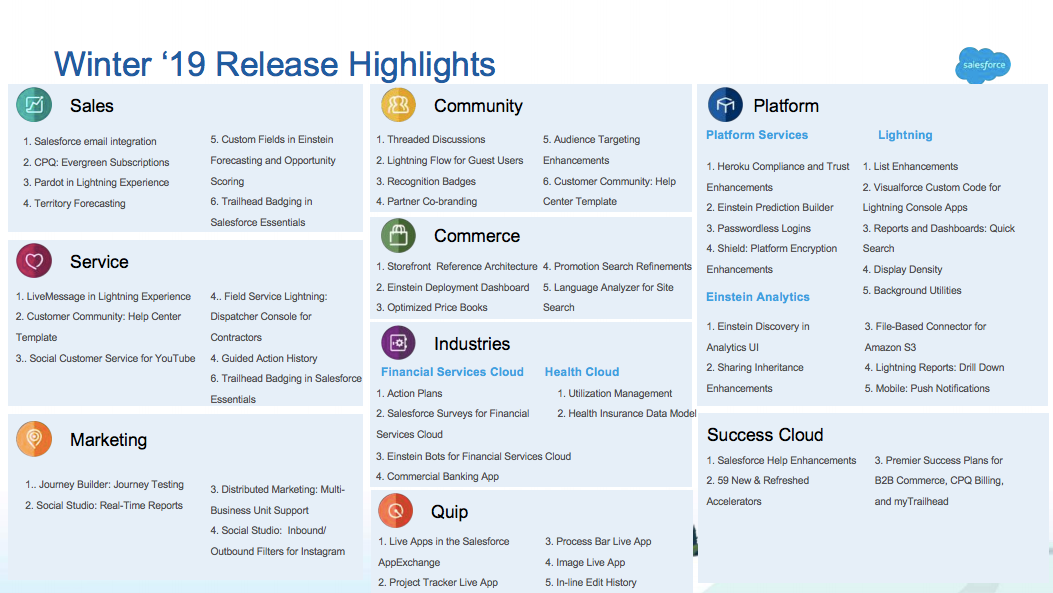Click 'Pardot in Lightning Experience' item

click(96, 183)
